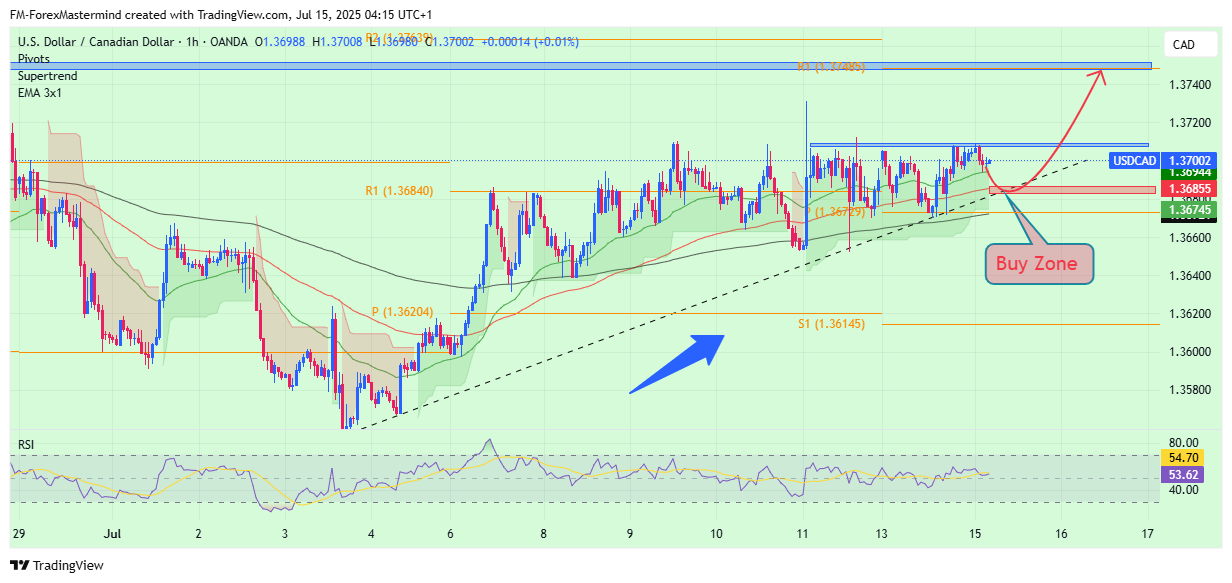This screenshot has width=1232, height=583.
Task: Click the 13 date label on time axis
Action: tap(882, 533)
